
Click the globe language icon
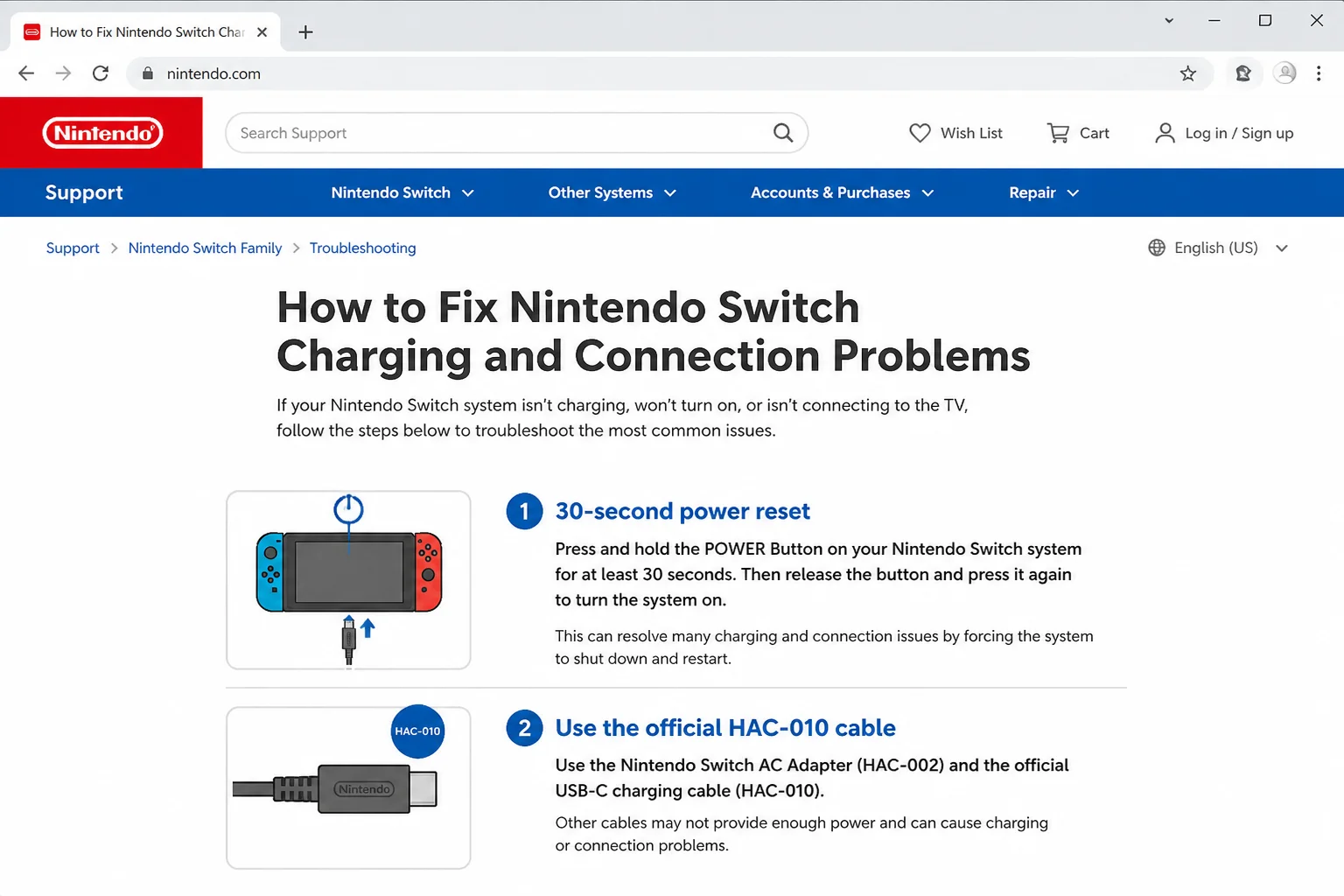tap(1157, 248)
